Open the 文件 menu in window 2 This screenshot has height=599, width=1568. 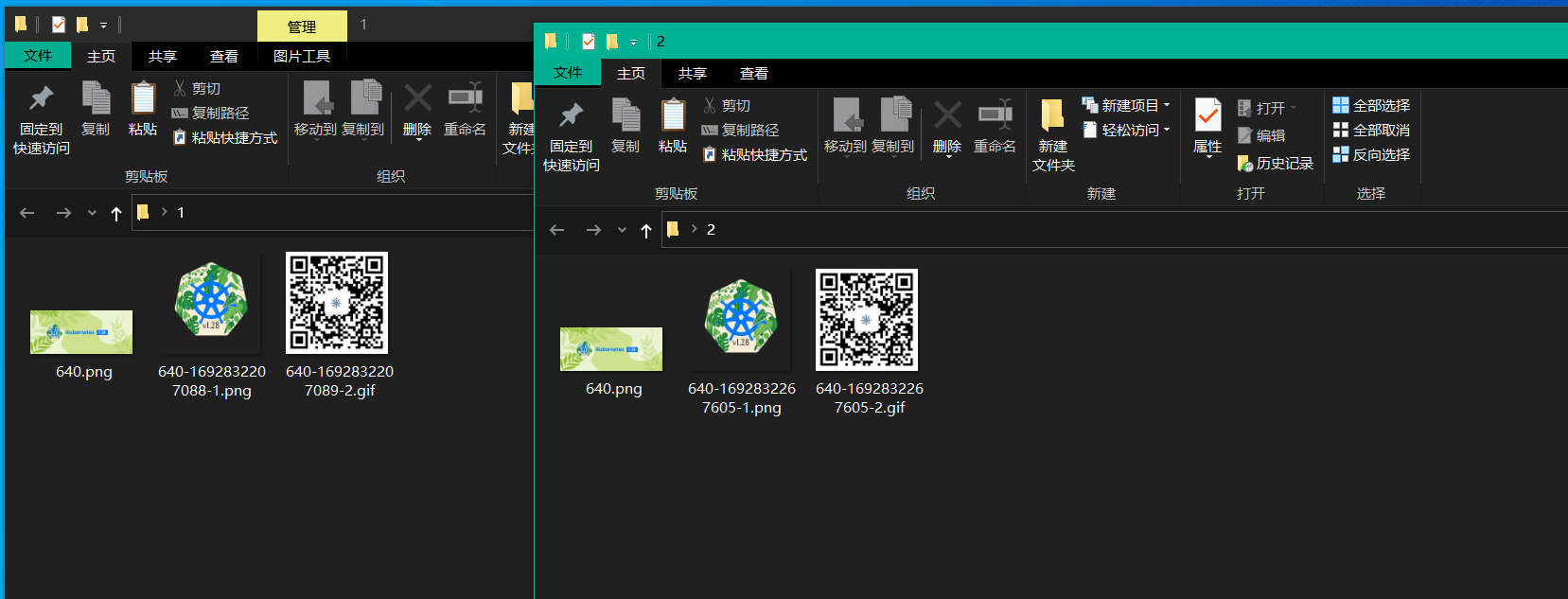[568, 73]
